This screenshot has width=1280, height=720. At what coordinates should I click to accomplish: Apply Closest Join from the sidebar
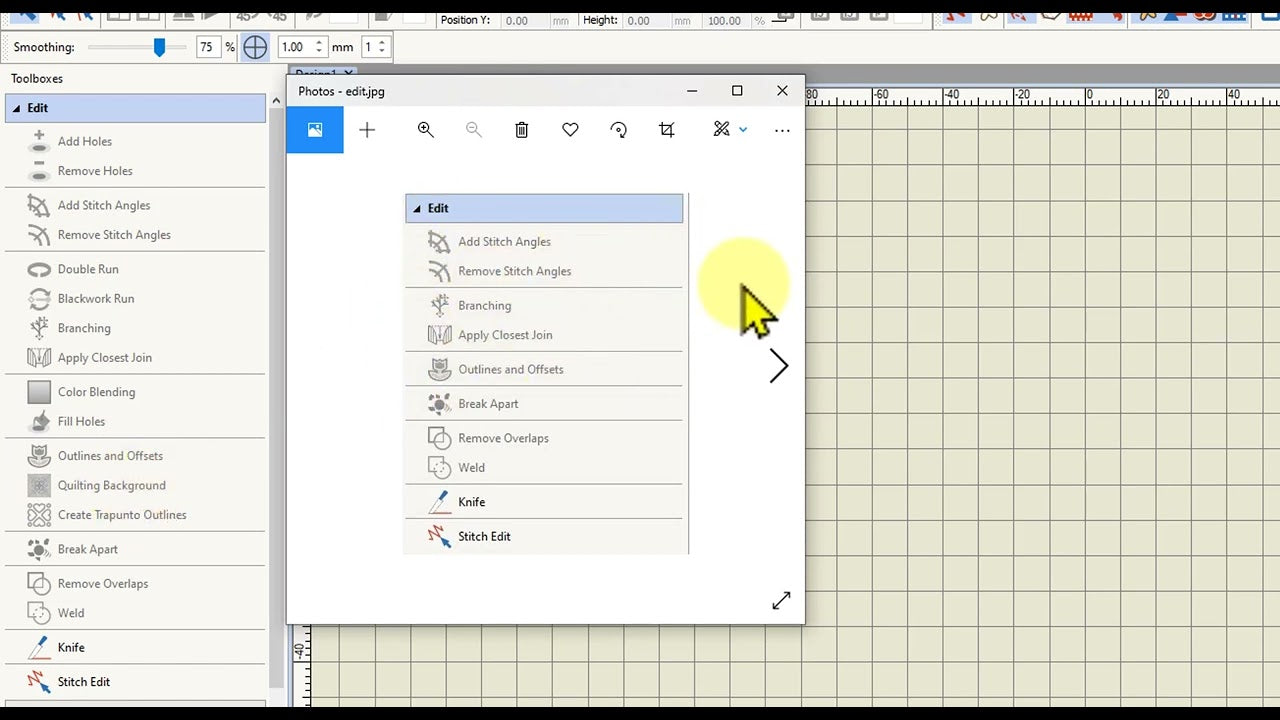click(x=105, y=357)
